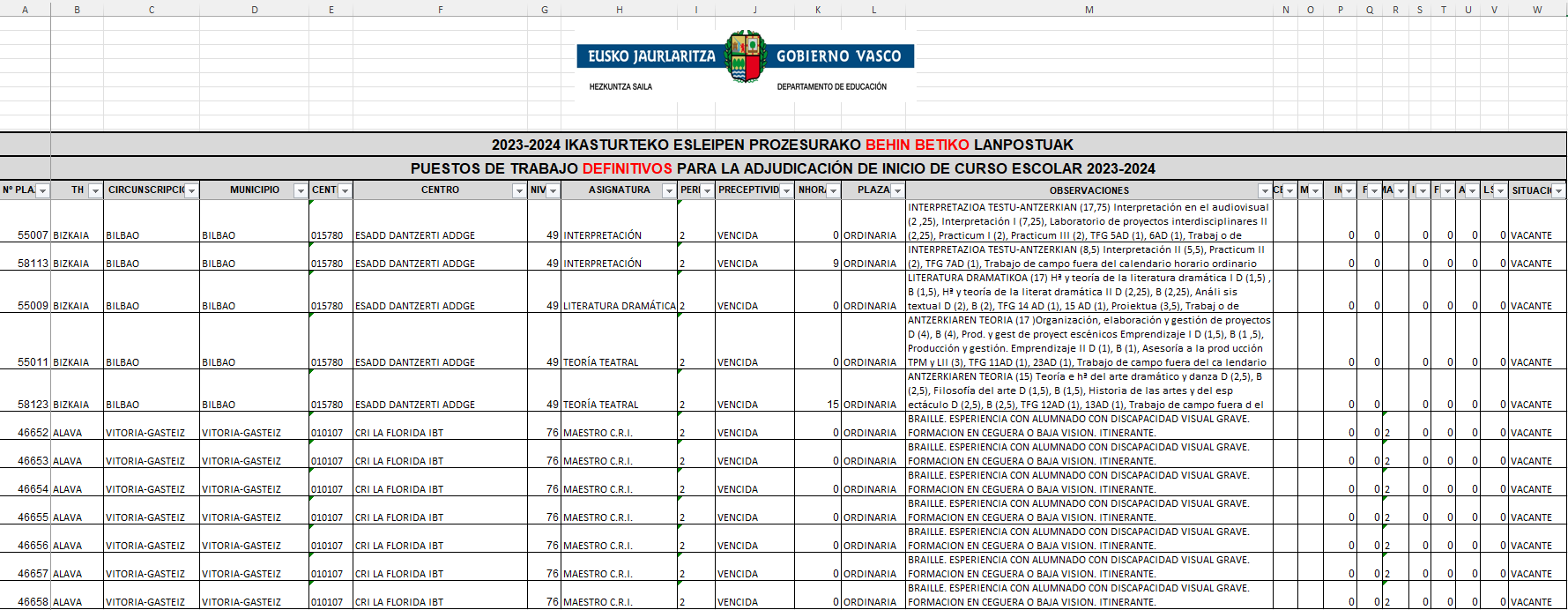Screen dimensions: 1568x610
Task: Open the PRECEPTIVID filter dropdown
Action: 786,190
